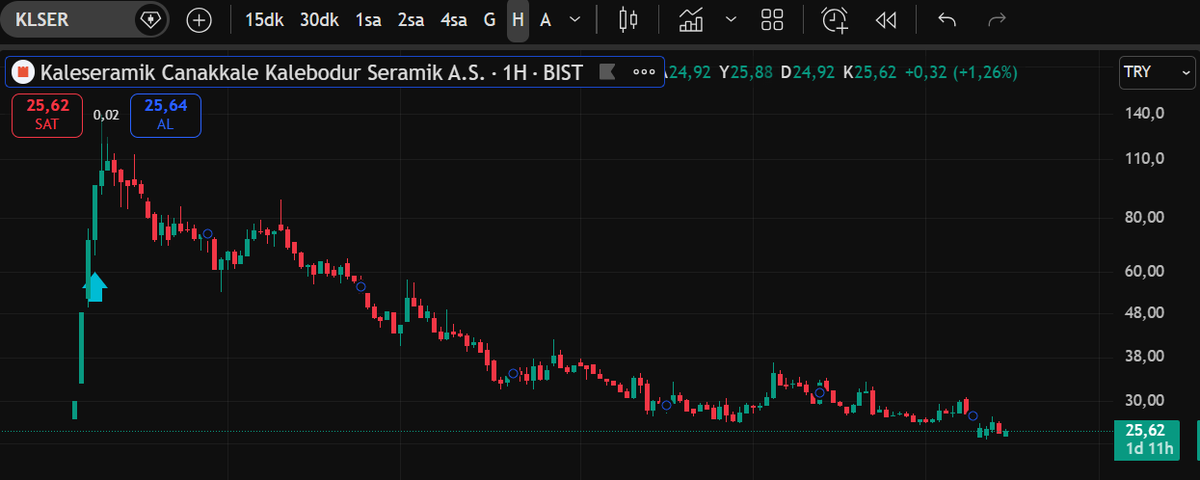Click the K25,62 close value in legend
Image resolution: width=1200 pixels, height=480 pixels.
[x=870, y=72]
